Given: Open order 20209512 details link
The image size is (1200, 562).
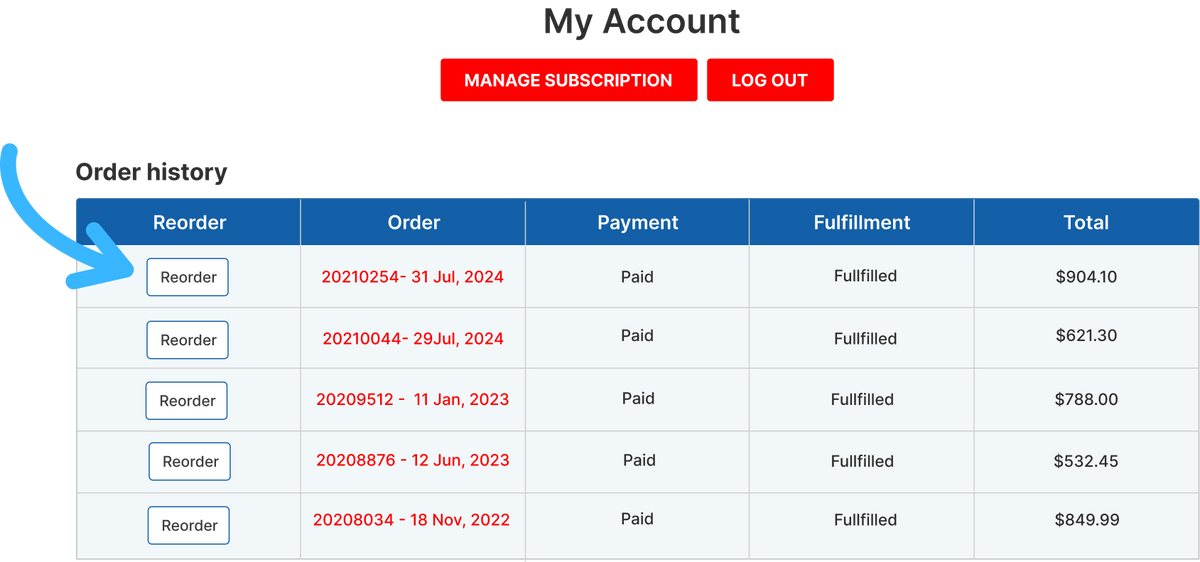Looking at the screenshot, I should (412, 399).
